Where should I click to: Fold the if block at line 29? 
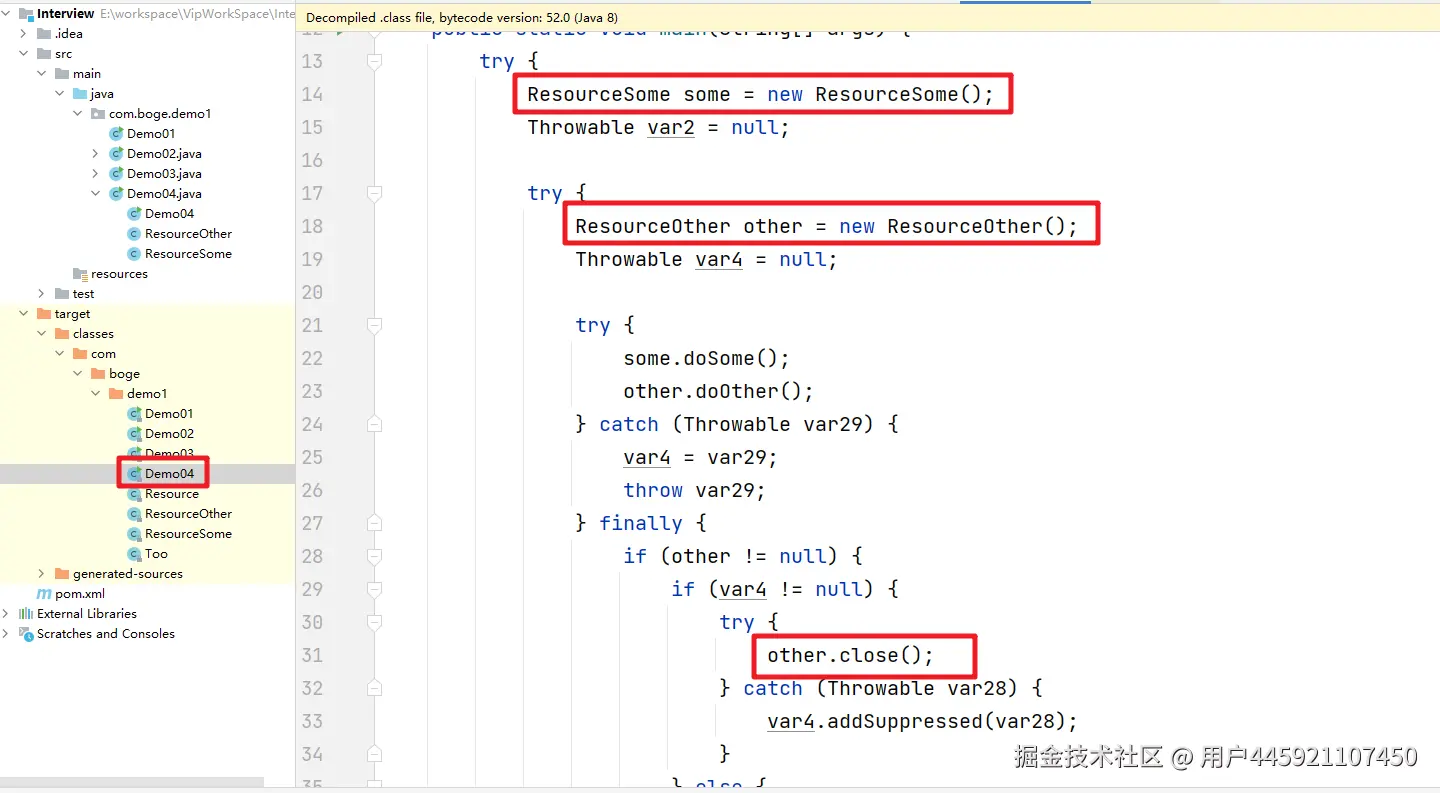pos(374,589)
